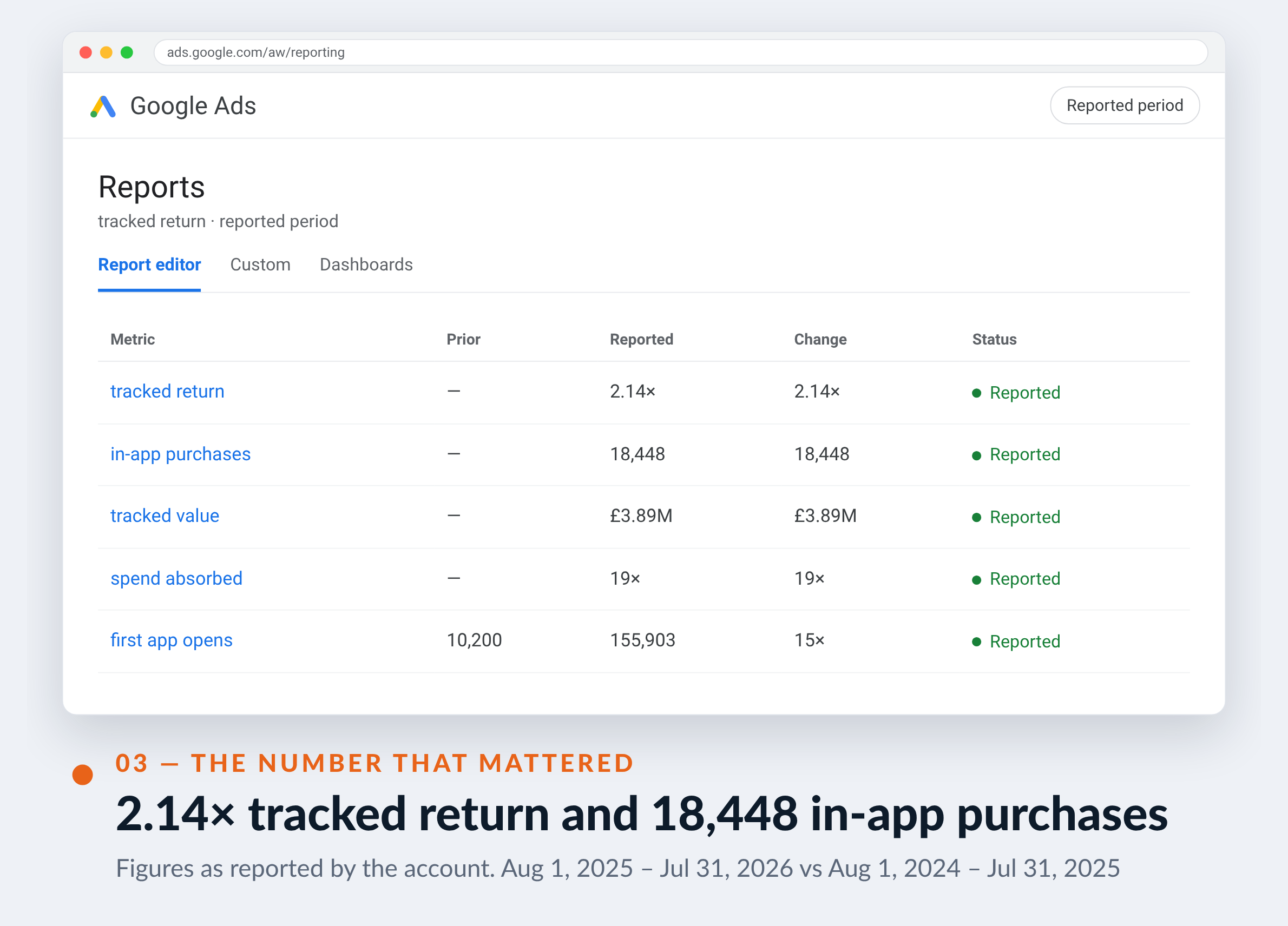Click the Change value 18,448 for in-app purchases
This screenshot has width=1288, height=926.
[x=822, y=454]
